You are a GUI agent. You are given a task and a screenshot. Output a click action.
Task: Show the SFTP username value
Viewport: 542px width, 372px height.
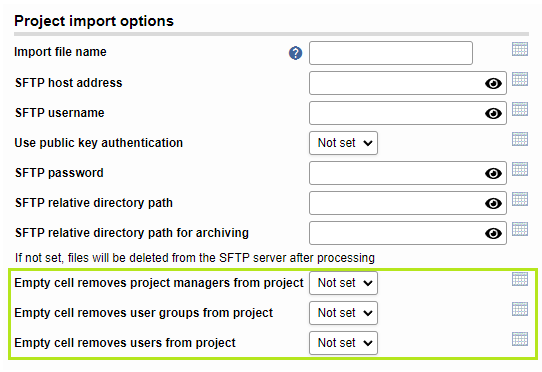493,113
